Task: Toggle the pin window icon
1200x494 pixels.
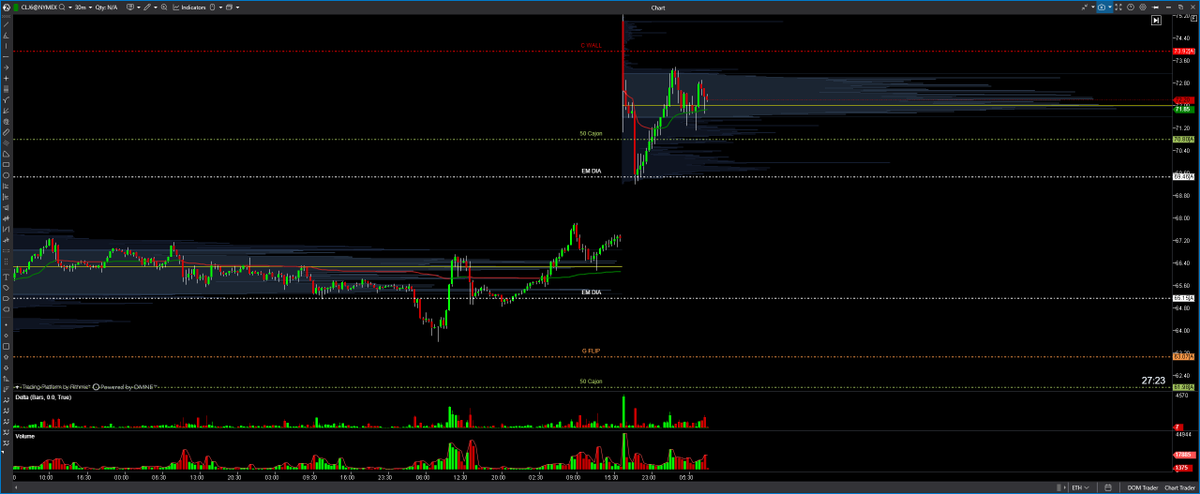Action: pos(1155,7)
